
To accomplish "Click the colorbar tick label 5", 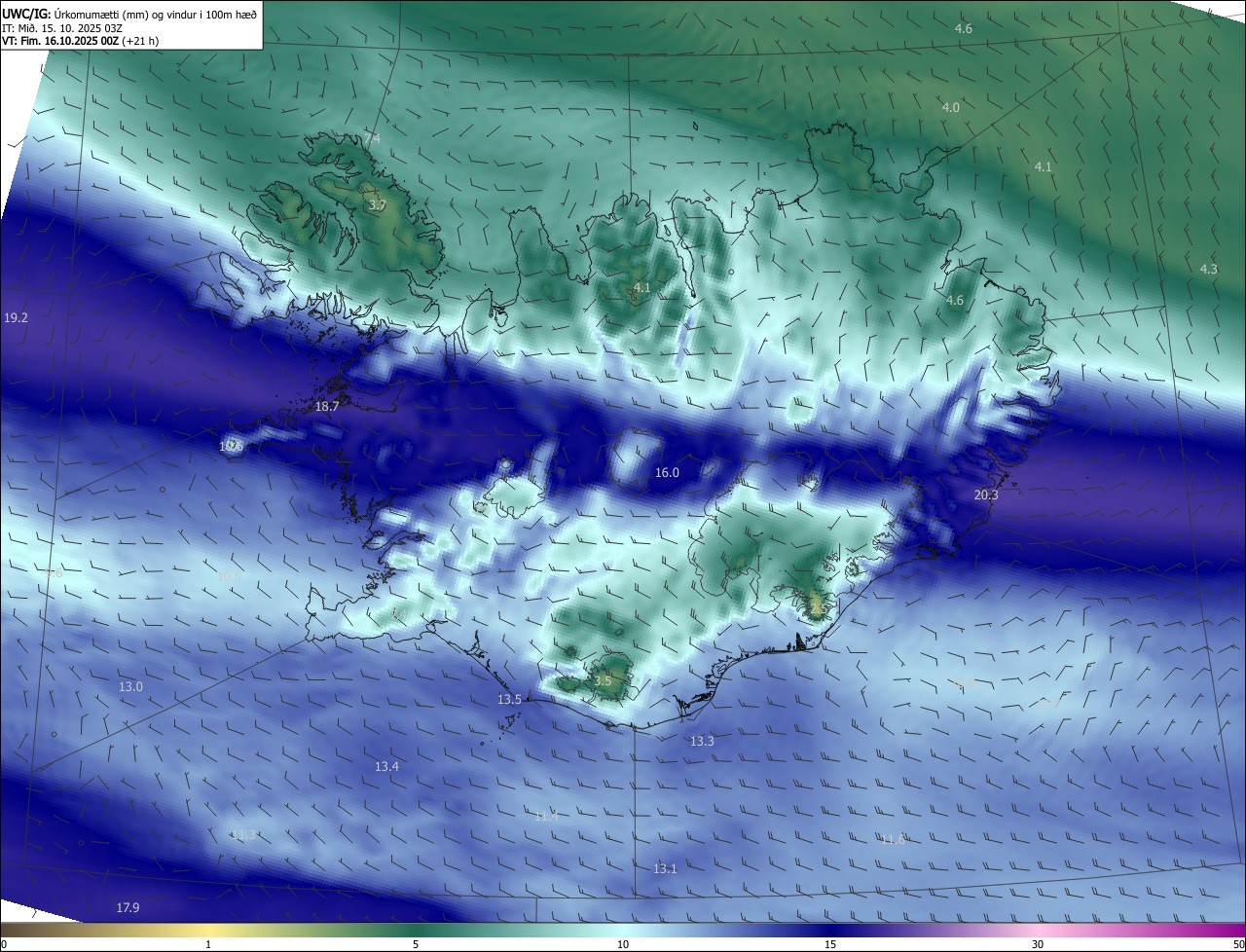I will [416, 944].
